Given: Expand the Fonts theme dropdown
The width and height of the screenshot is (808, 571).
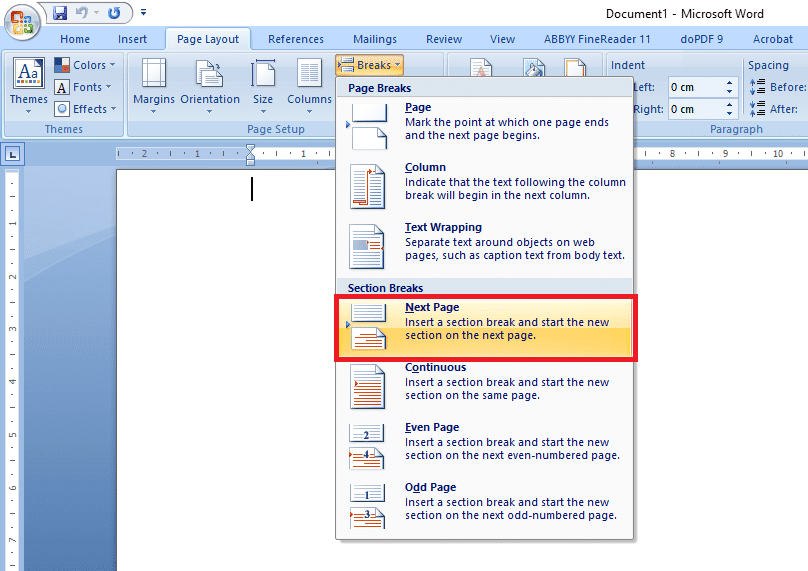Looking at the screenshot, I should (x=83, y=87).
